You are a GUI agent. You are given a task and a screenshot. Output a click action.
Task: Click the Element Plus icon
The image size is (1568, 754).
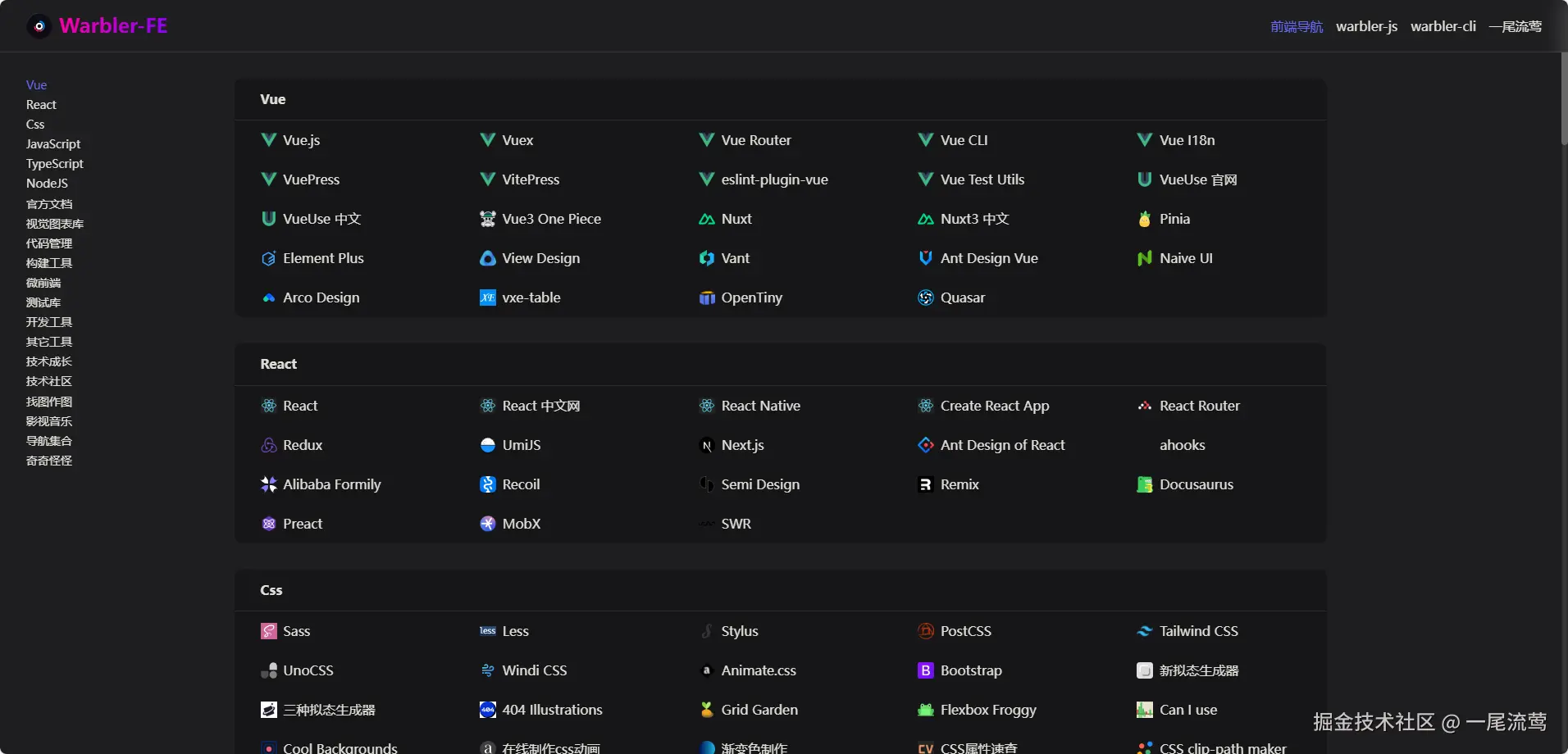click(268, 258)
